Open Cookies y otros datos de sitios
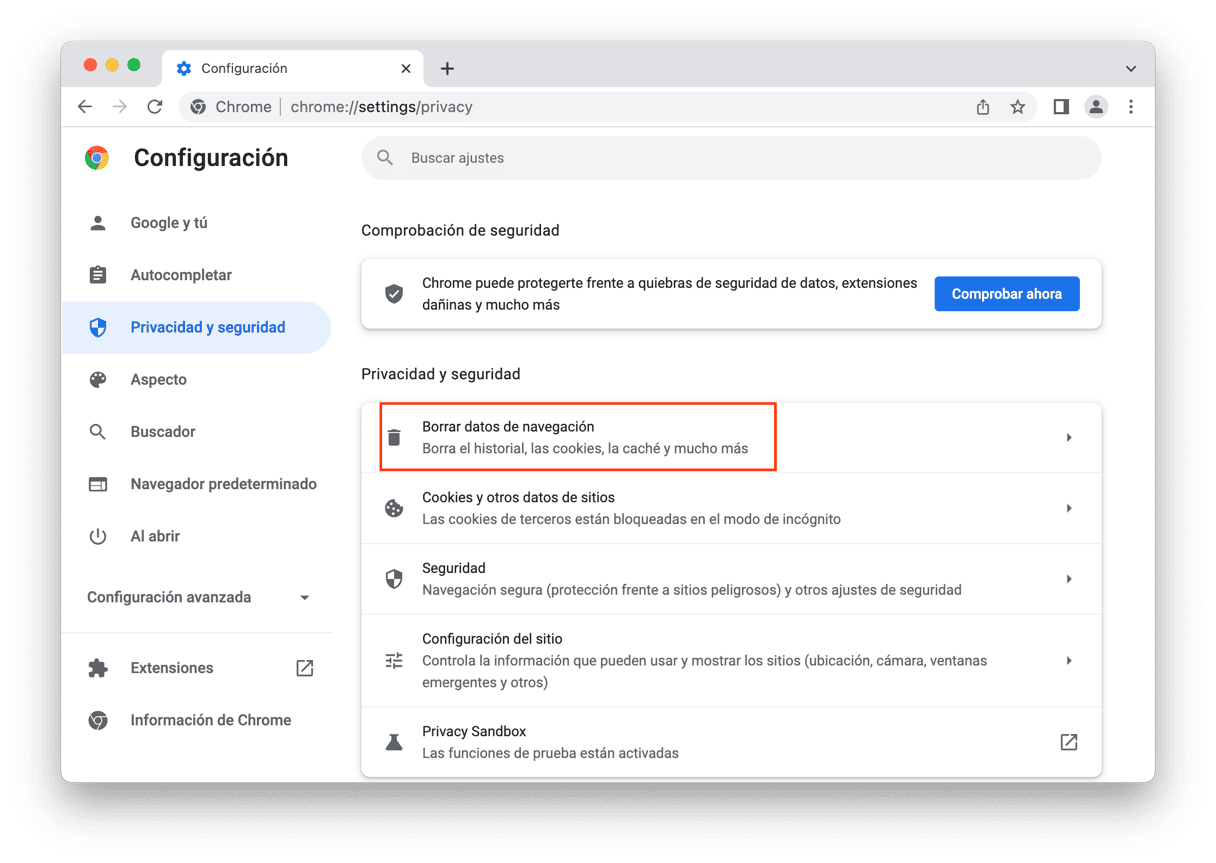The image size is (1216, 863). coord(731,508)
